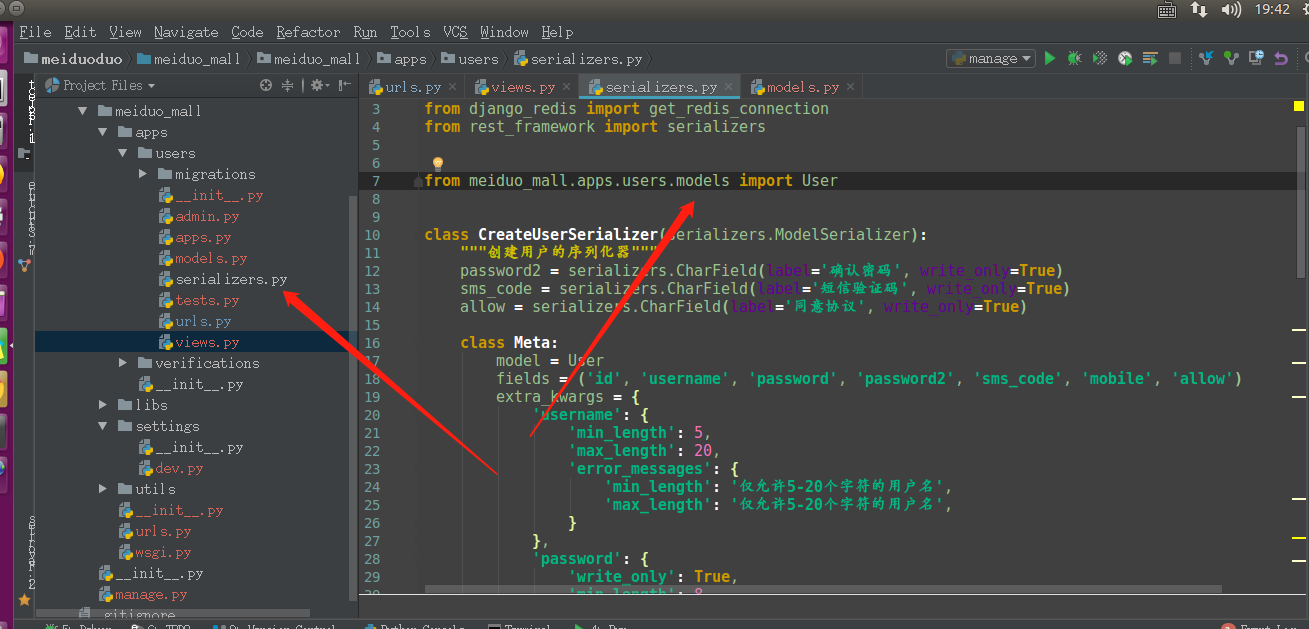Click the profile run icon
Viewport: 1309px width, 629px height.
point(1125,58)
